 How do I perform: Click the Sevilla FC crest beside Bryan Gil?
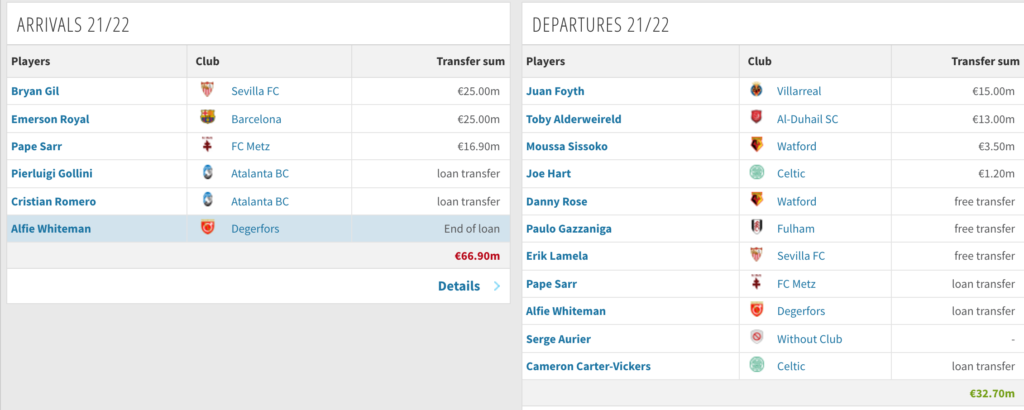207,90
